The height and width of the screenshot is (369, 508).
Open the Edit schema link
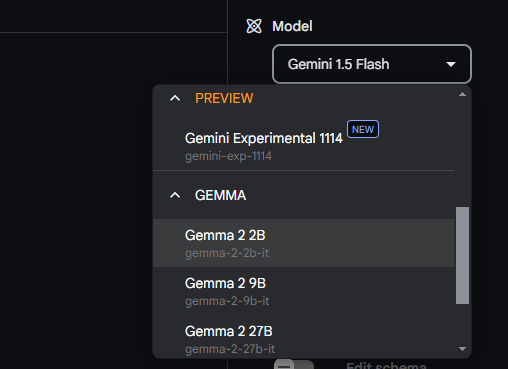(x=386, y=365)
